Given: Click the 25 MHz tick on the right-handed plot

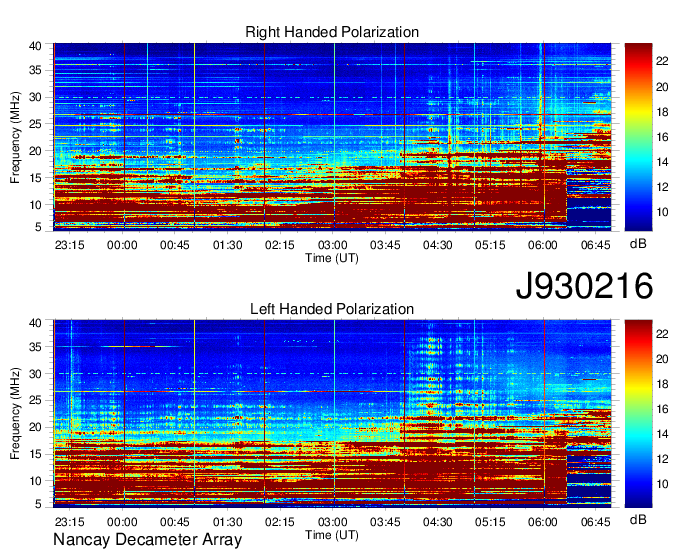Looking at the screenshot, I should [35, 124].
